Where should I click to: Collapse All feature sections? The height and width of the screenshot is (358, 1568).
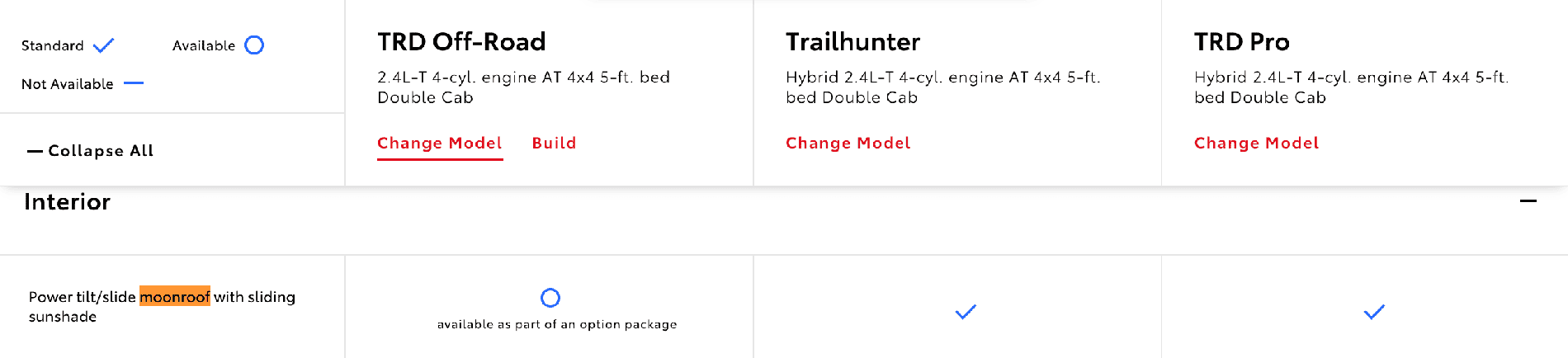[91, 151]
